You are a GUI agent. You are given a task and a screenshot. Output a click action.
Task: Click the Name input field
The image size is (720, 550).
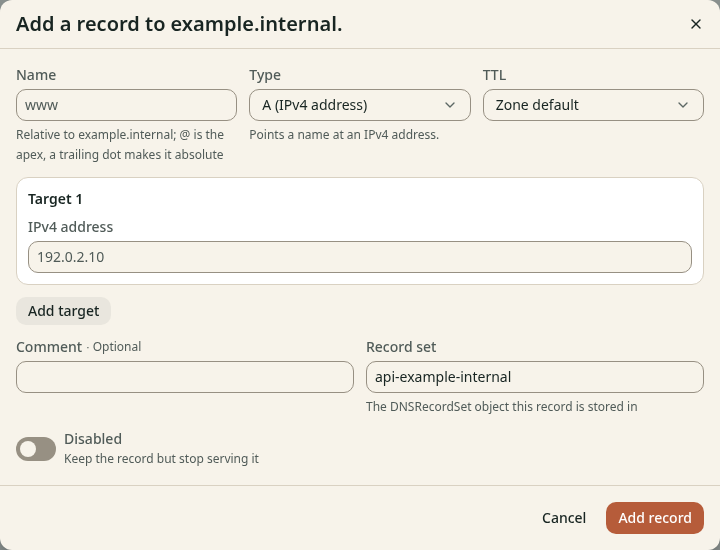pos(126,105)
